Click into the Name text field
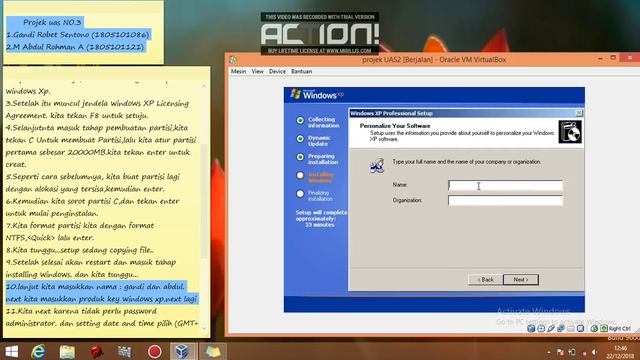The height and width of the screenshot is (360, 640). [x=505, y=186]
